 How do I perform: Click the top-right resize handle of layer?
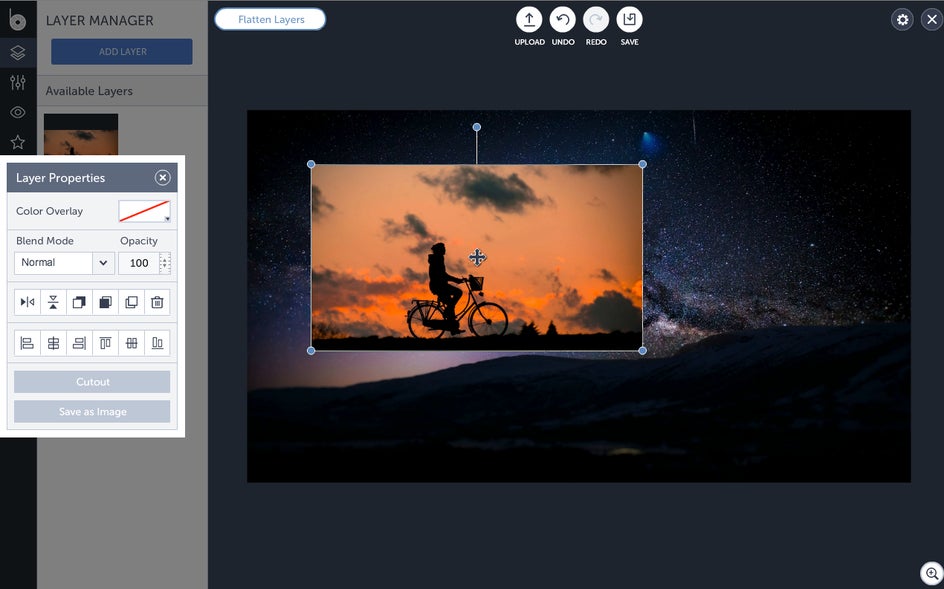[x=642, y=164]
